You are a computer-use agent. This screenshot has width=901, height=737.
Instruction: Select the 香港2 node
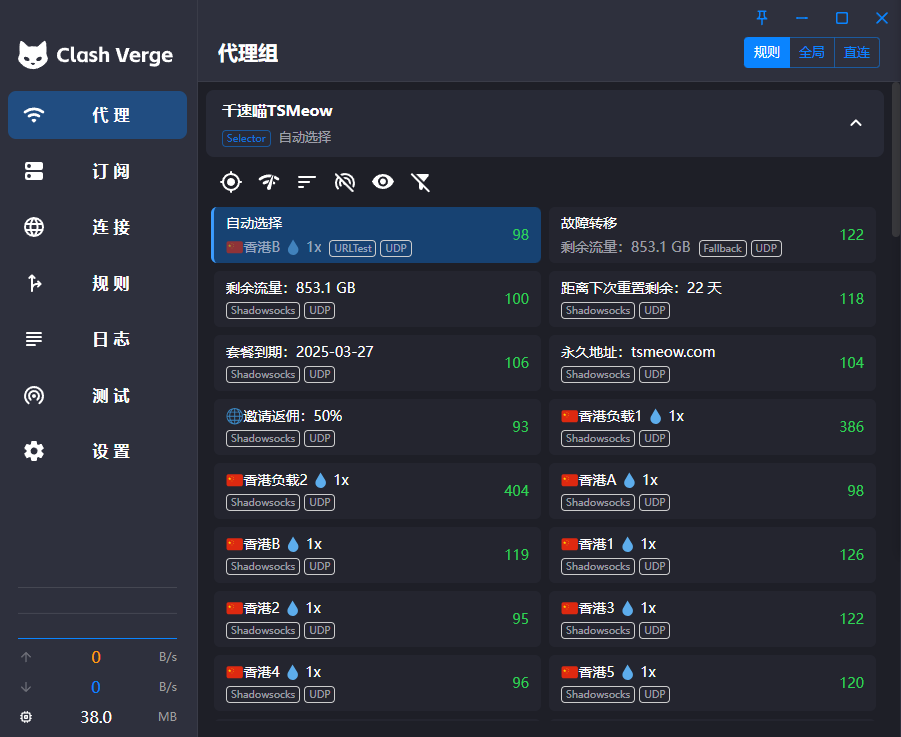[x=377, y=619]
